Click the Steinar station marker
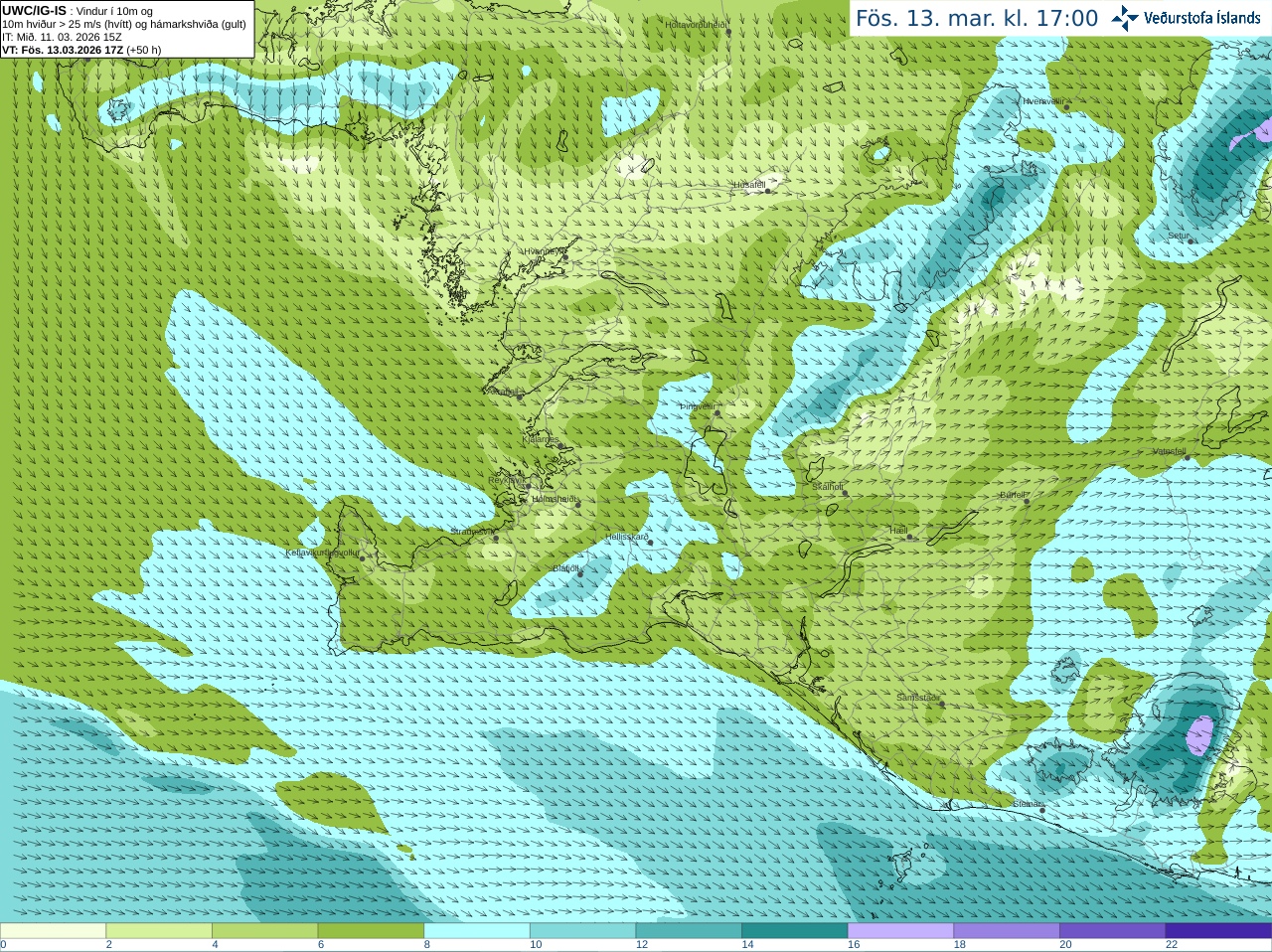Screen dimensions: 1272x952 1041,810
